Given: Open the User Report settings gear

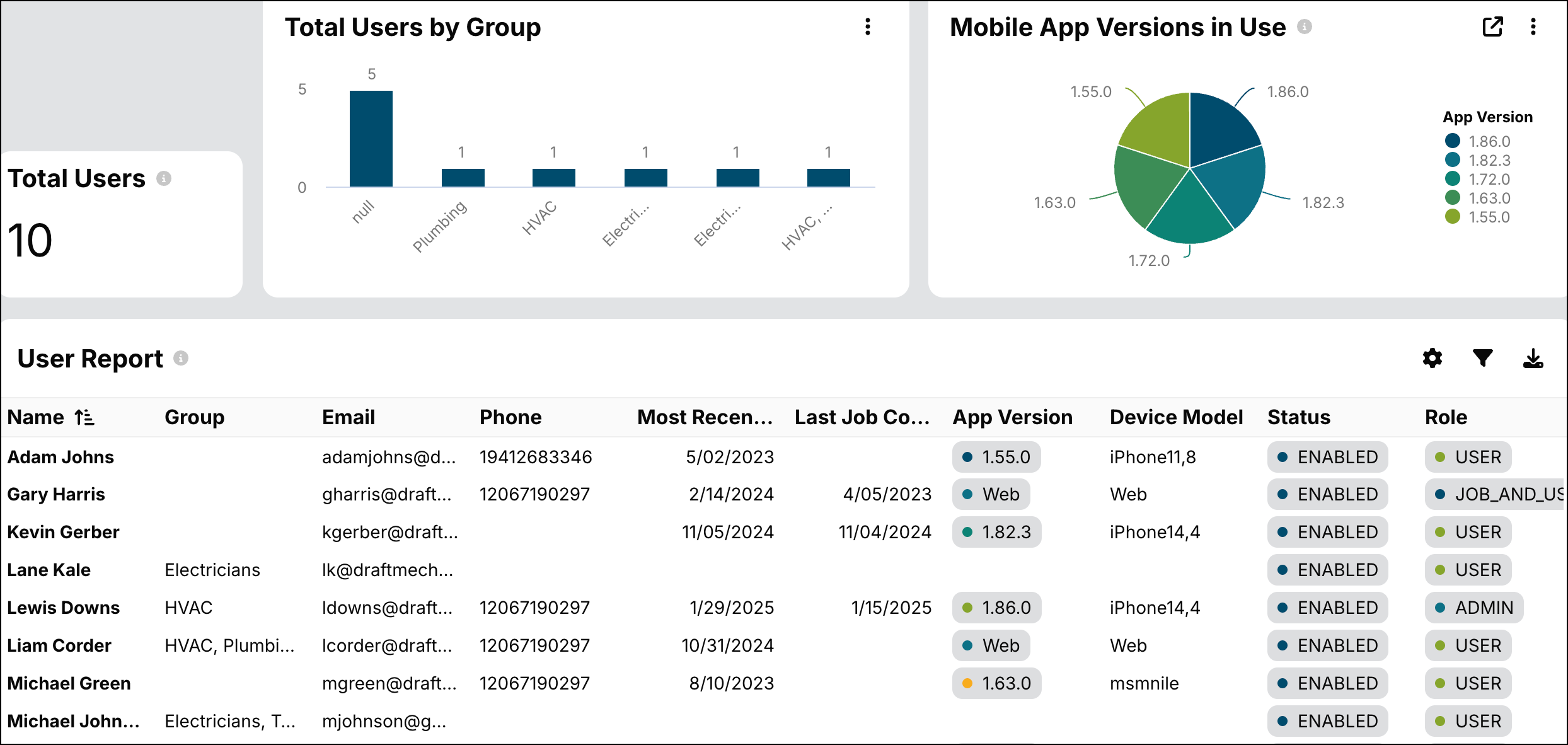Looking at the screenshot, I should coord(1432,358).
